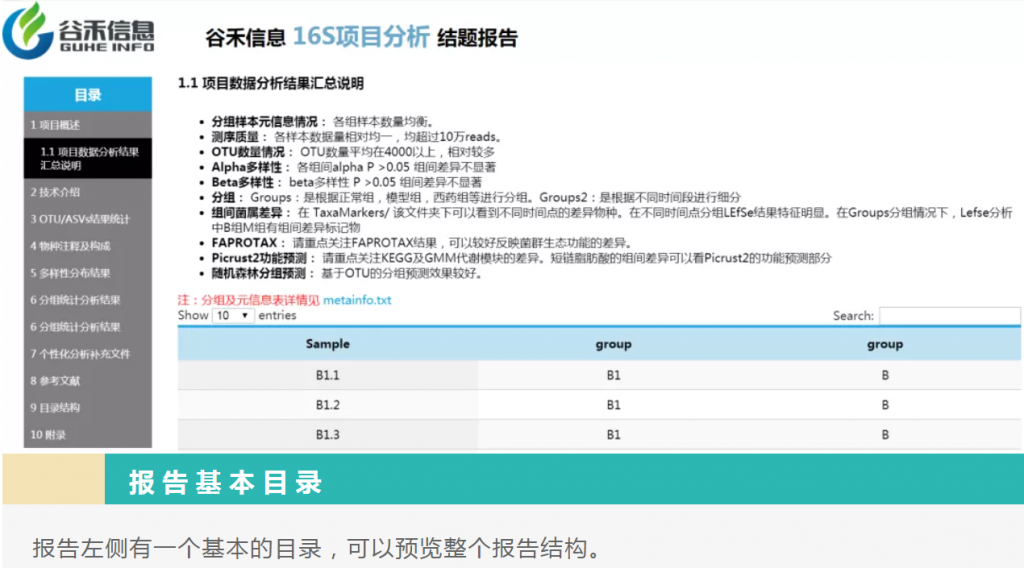Click the Guhe Info logo

pos(80,32)
